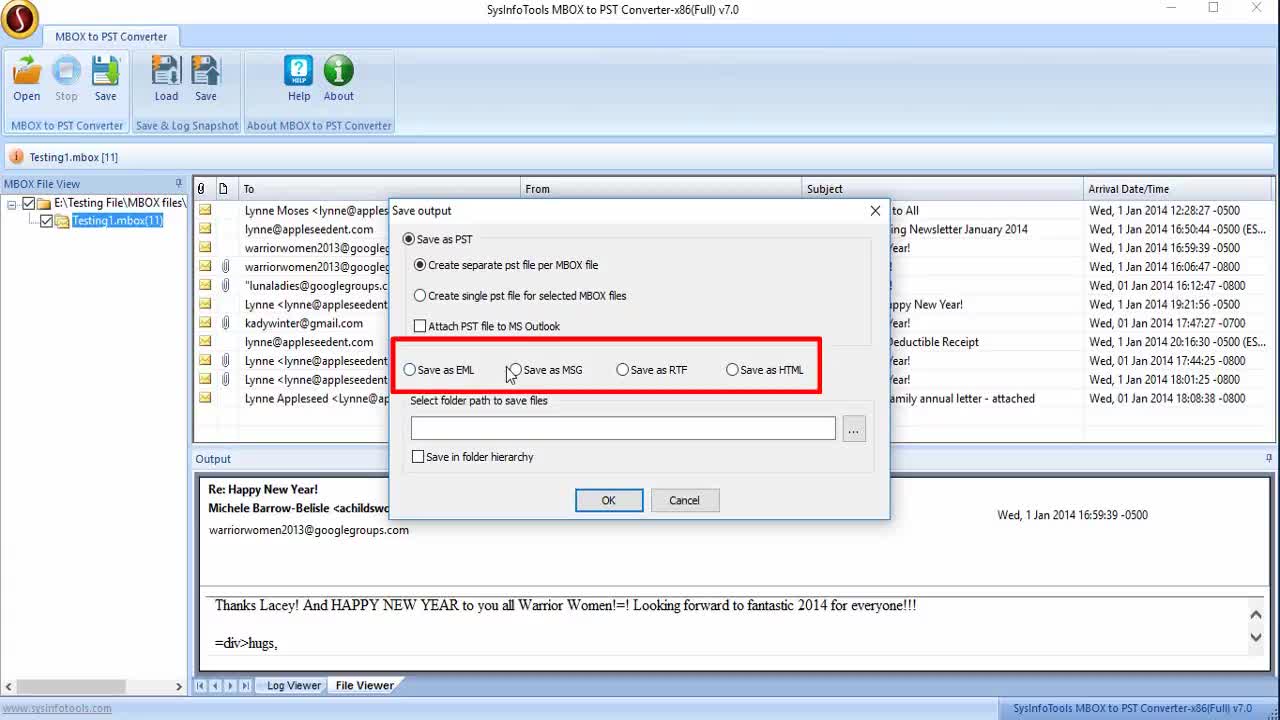This screenshot has width=1280, height=720.
Task: Open the About icon
Action: [339, 78]
